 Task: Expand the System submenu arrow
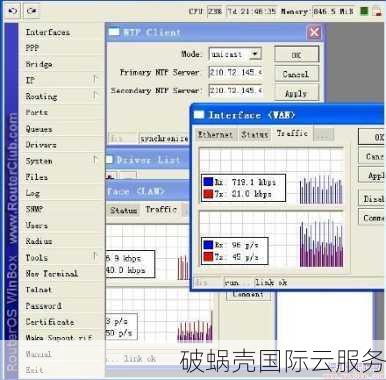tap(95, 160)
